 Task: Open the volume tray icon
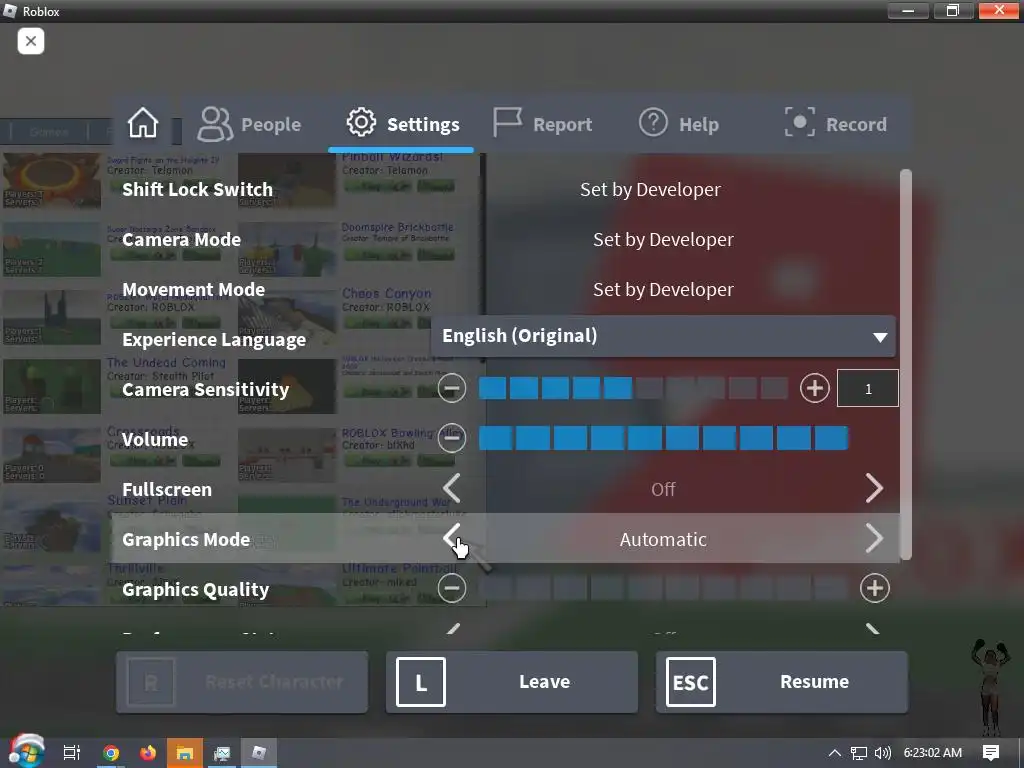[x=883, y=753]
